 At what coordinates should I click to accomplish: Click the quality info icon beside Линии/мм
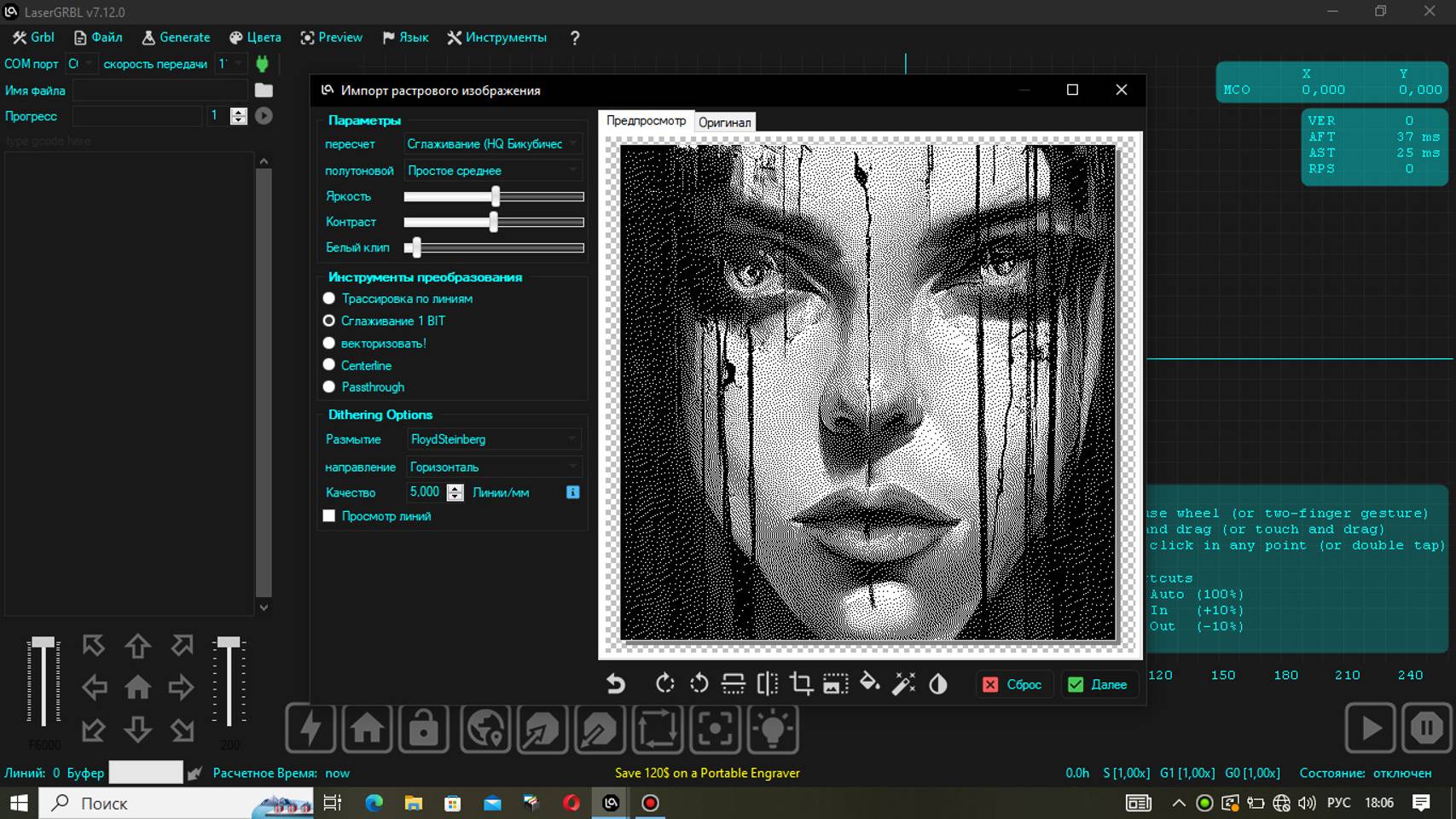pos(572,492)
